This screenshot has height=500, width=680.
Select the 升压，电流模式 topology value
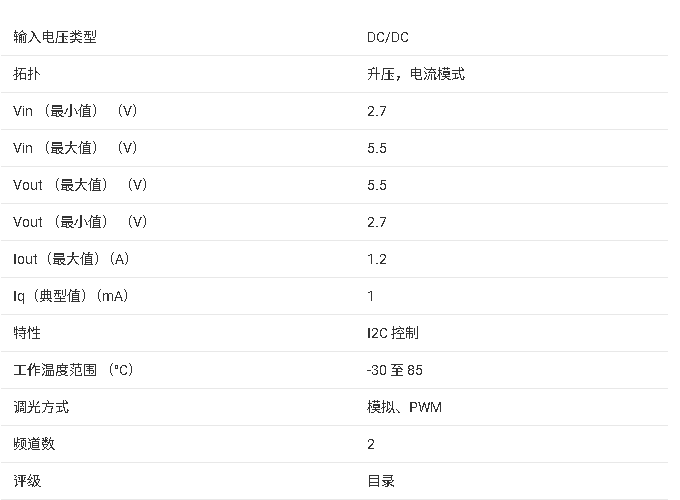click(x=415, y=74)
